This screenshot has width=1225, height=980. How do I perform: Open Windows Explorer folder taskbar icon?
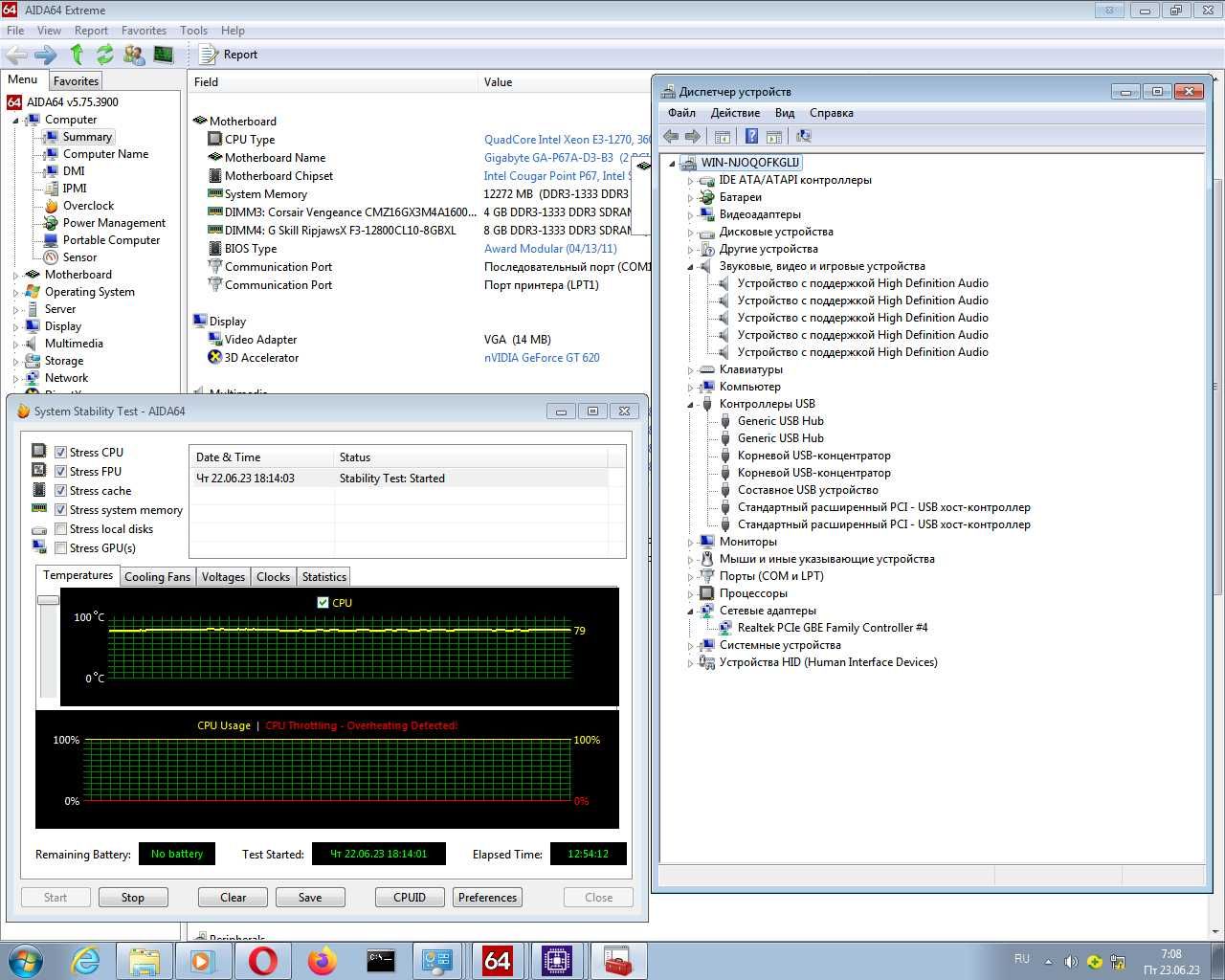coord(145,960)
